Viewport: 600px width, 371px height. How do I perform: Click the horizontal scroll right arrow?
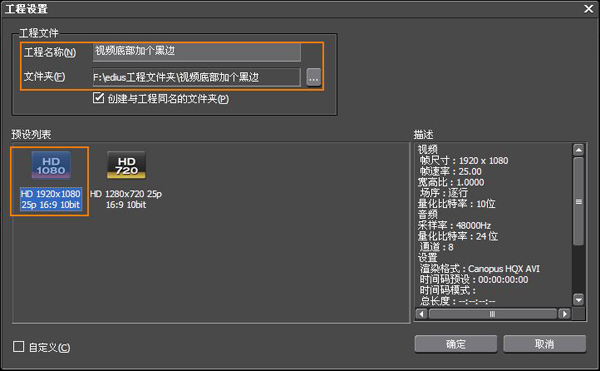(x=564, y=314)
